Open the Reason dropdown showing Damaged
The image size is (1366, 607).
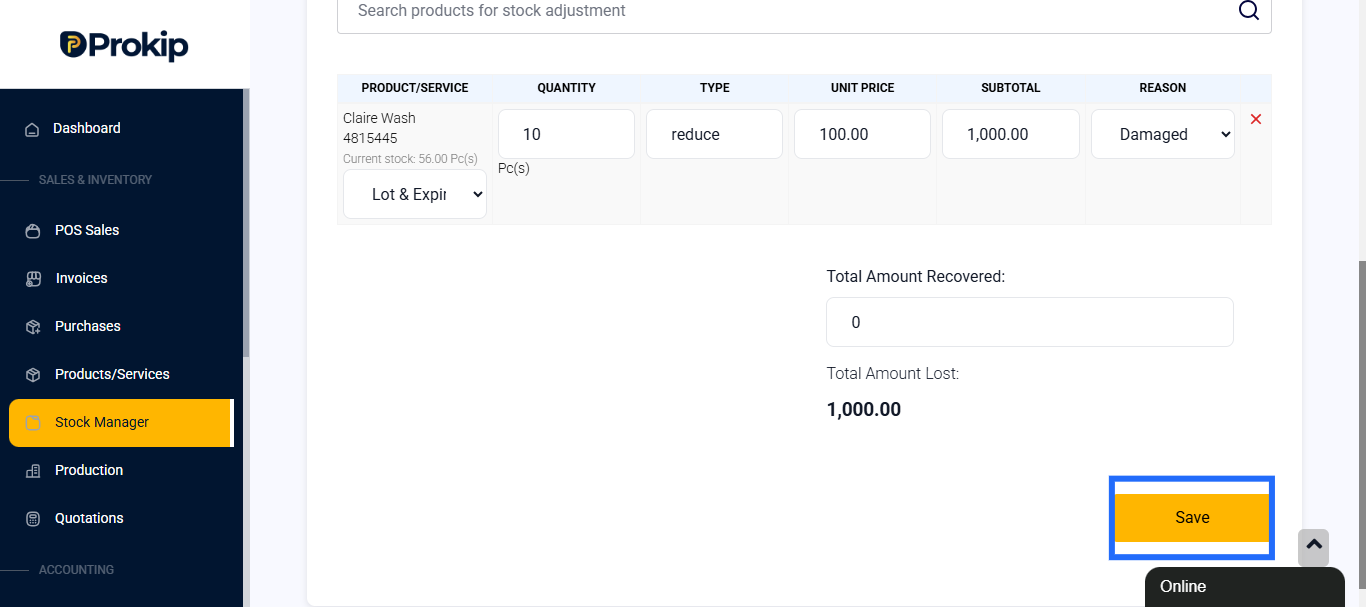[1163, 134]
